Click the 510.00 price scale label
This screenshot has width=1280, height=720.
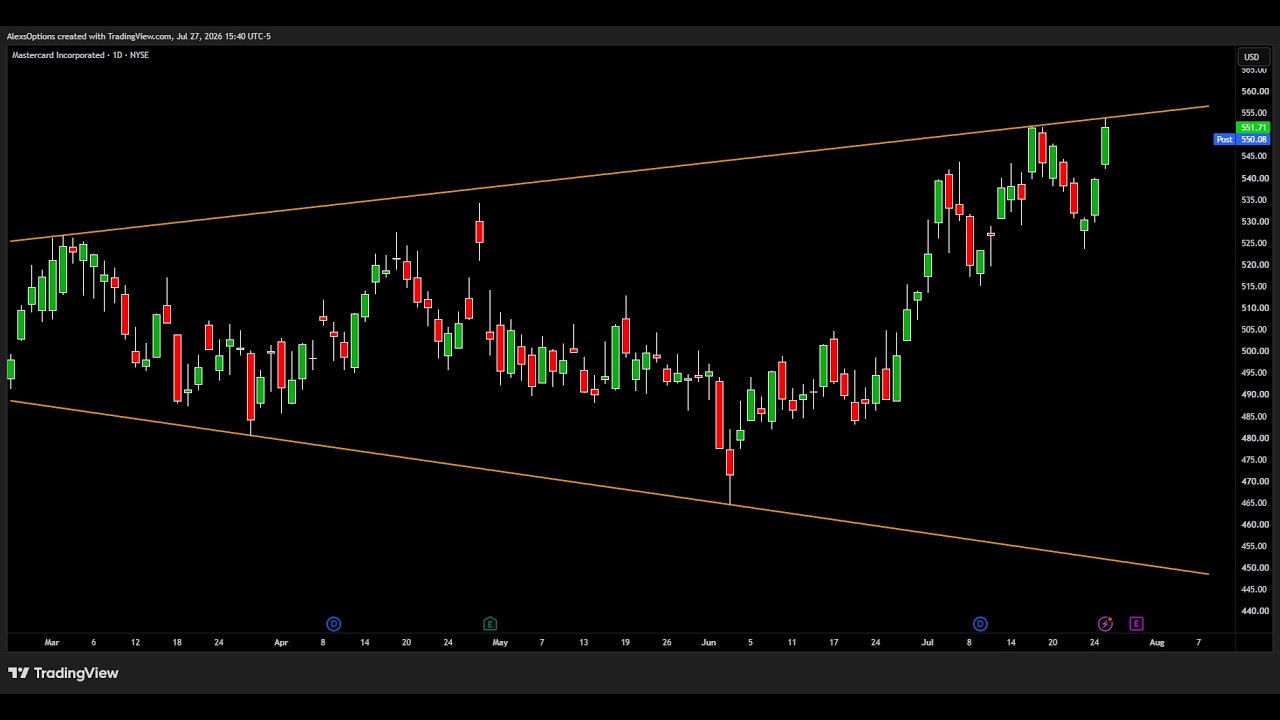1254,308
